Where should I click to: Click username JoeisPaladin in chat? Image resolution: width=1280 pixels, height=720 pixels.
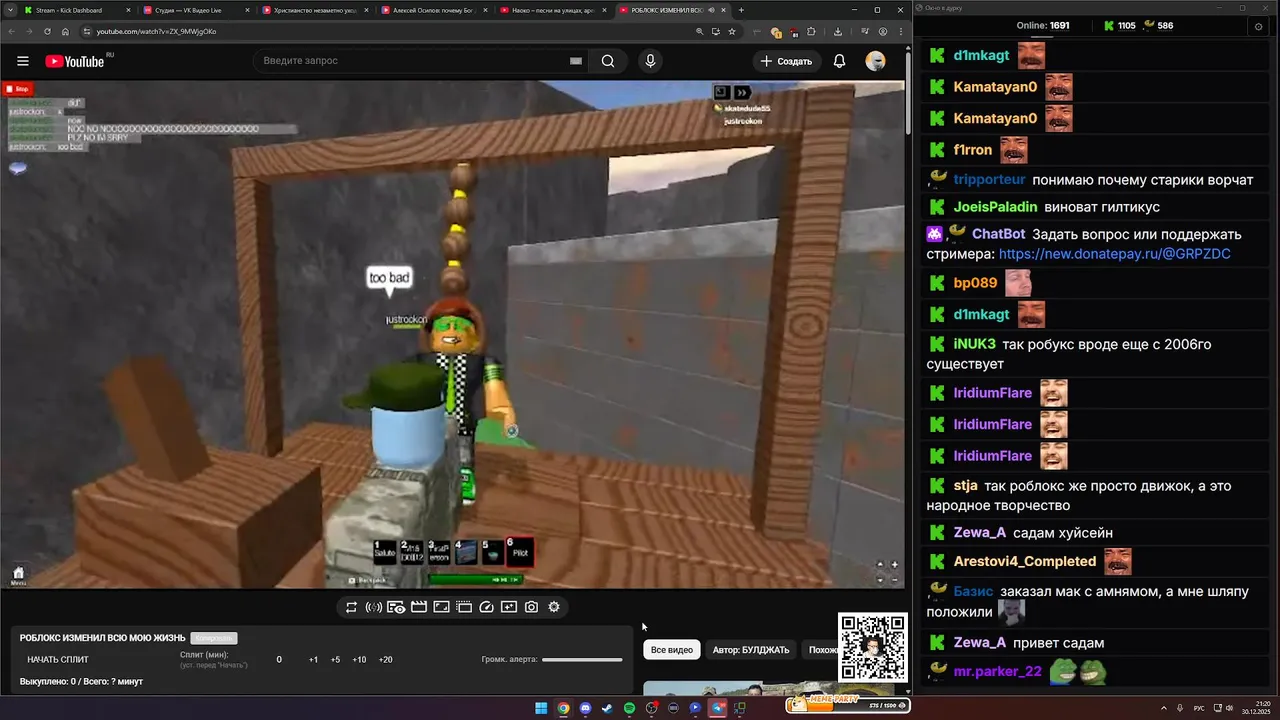pyautogui.click(x=995, y=207)
